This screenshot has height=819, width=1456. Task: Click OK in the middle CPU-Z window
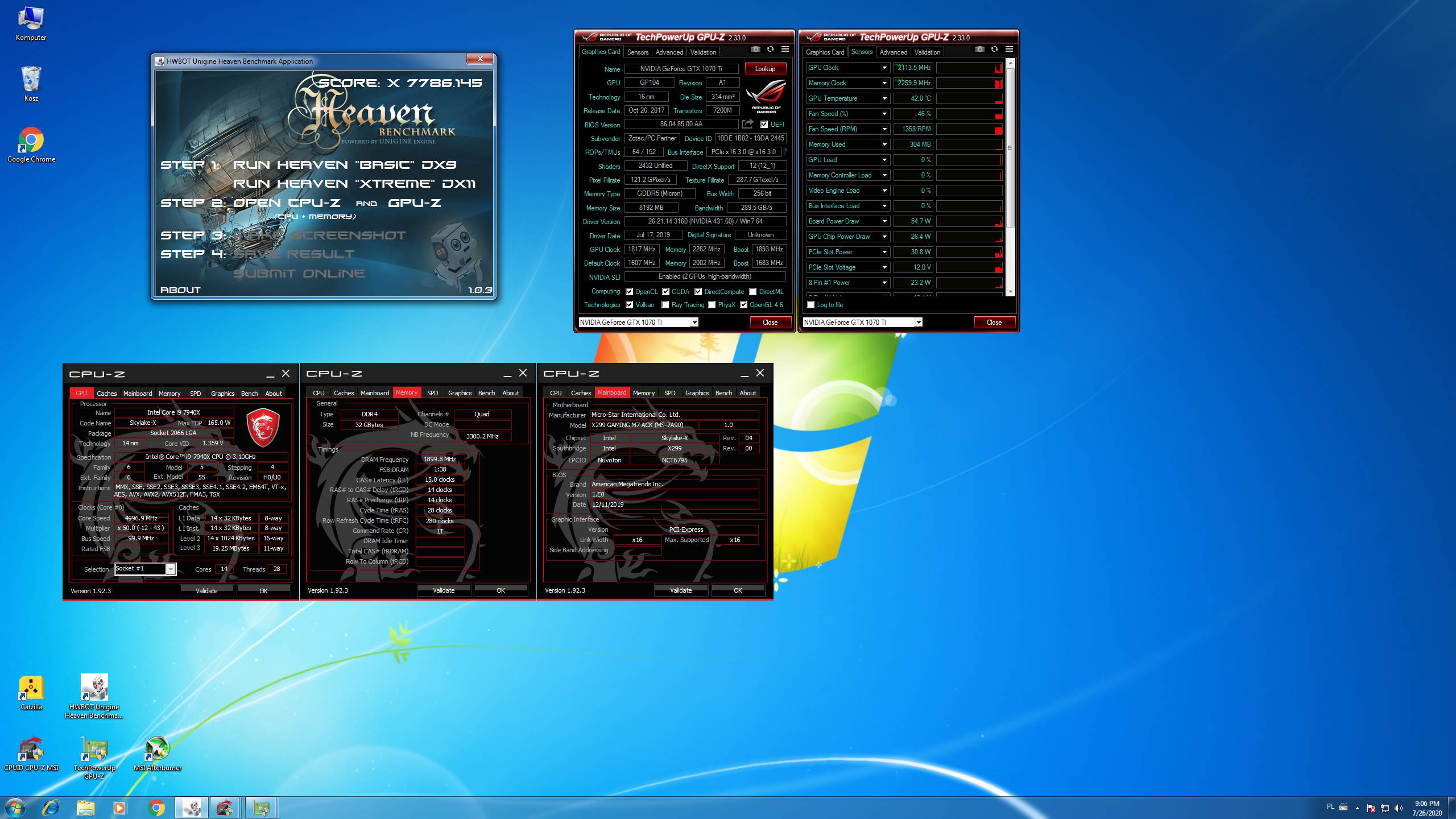(500, 590)
